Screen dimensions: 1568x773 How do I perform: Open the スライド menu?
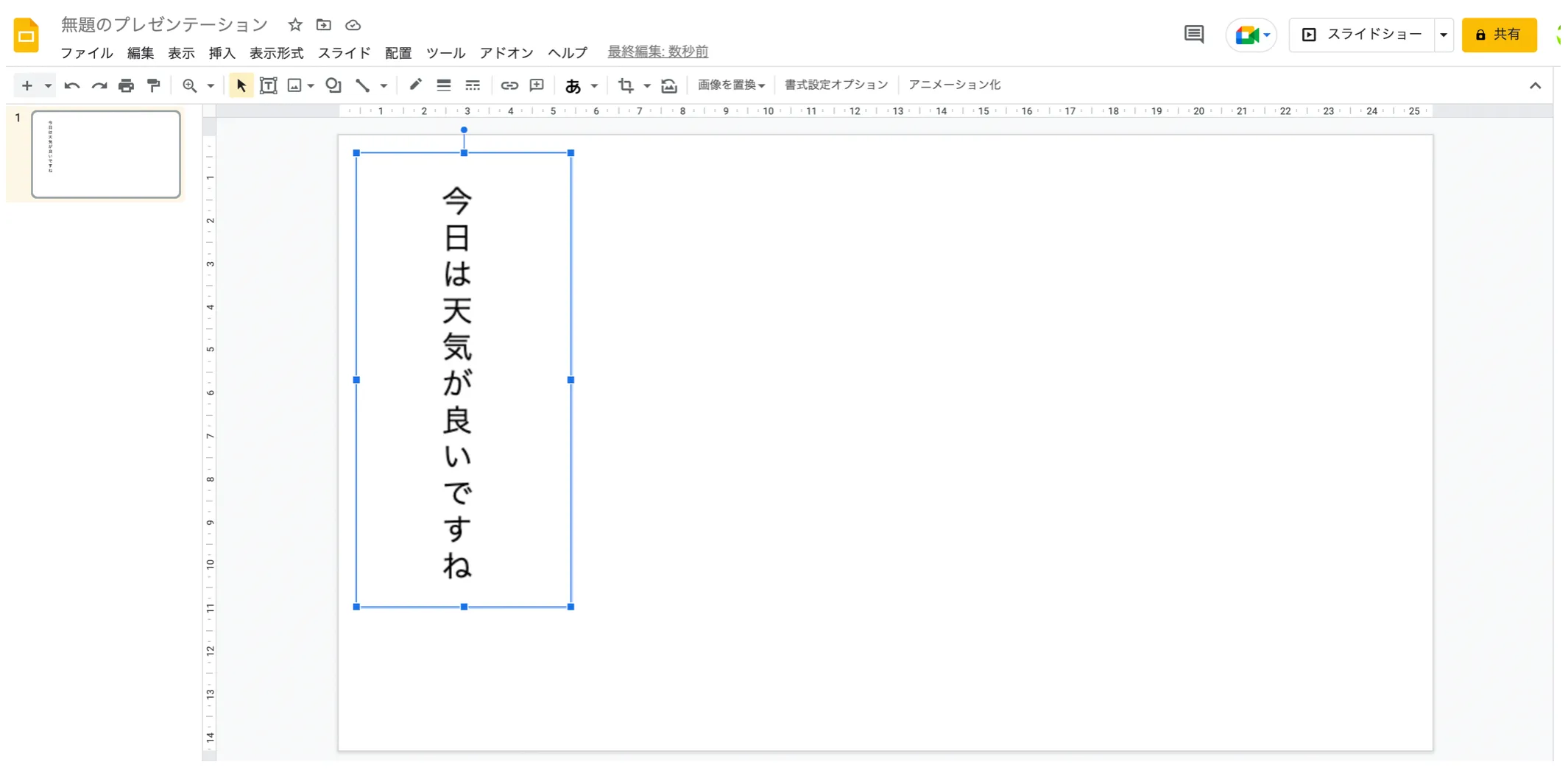(x=345, y=52)
